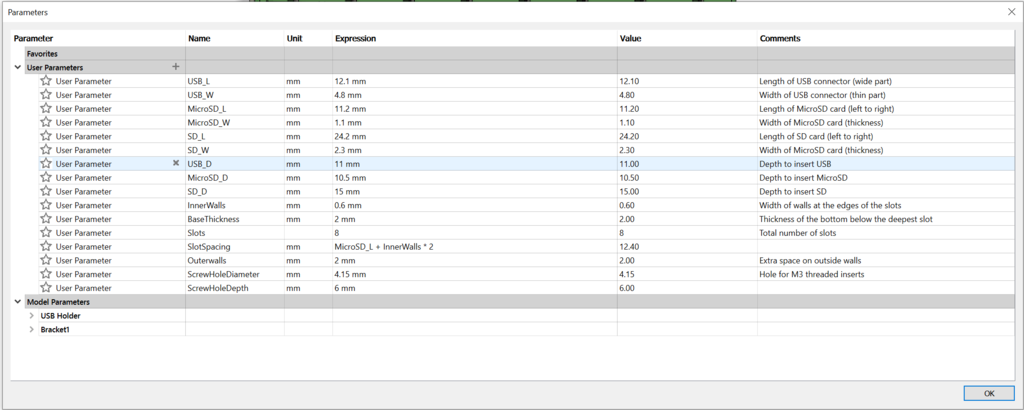Click star icon in ScrewHoleDiameter row

click(x=46, y=274)
